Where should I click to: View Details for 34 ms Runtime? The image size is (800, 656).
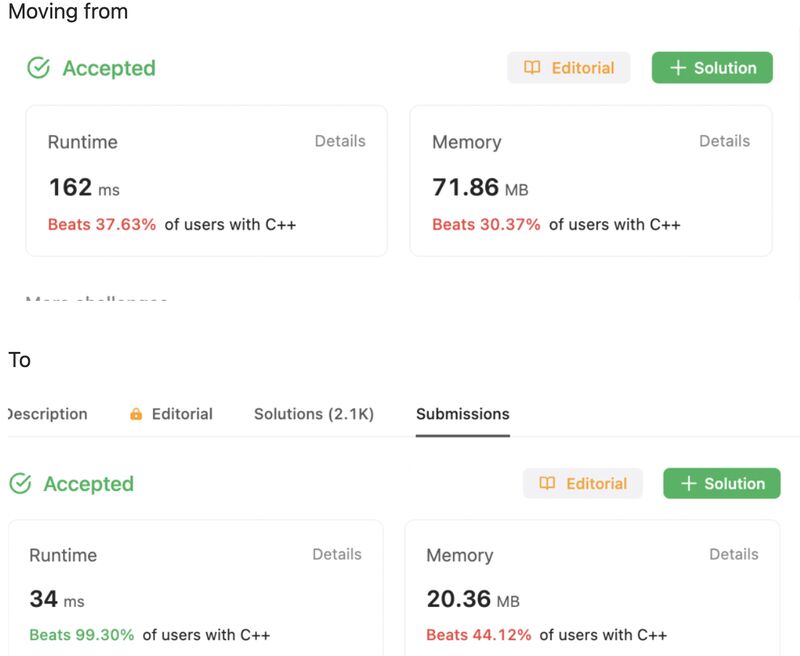point(337,554)
